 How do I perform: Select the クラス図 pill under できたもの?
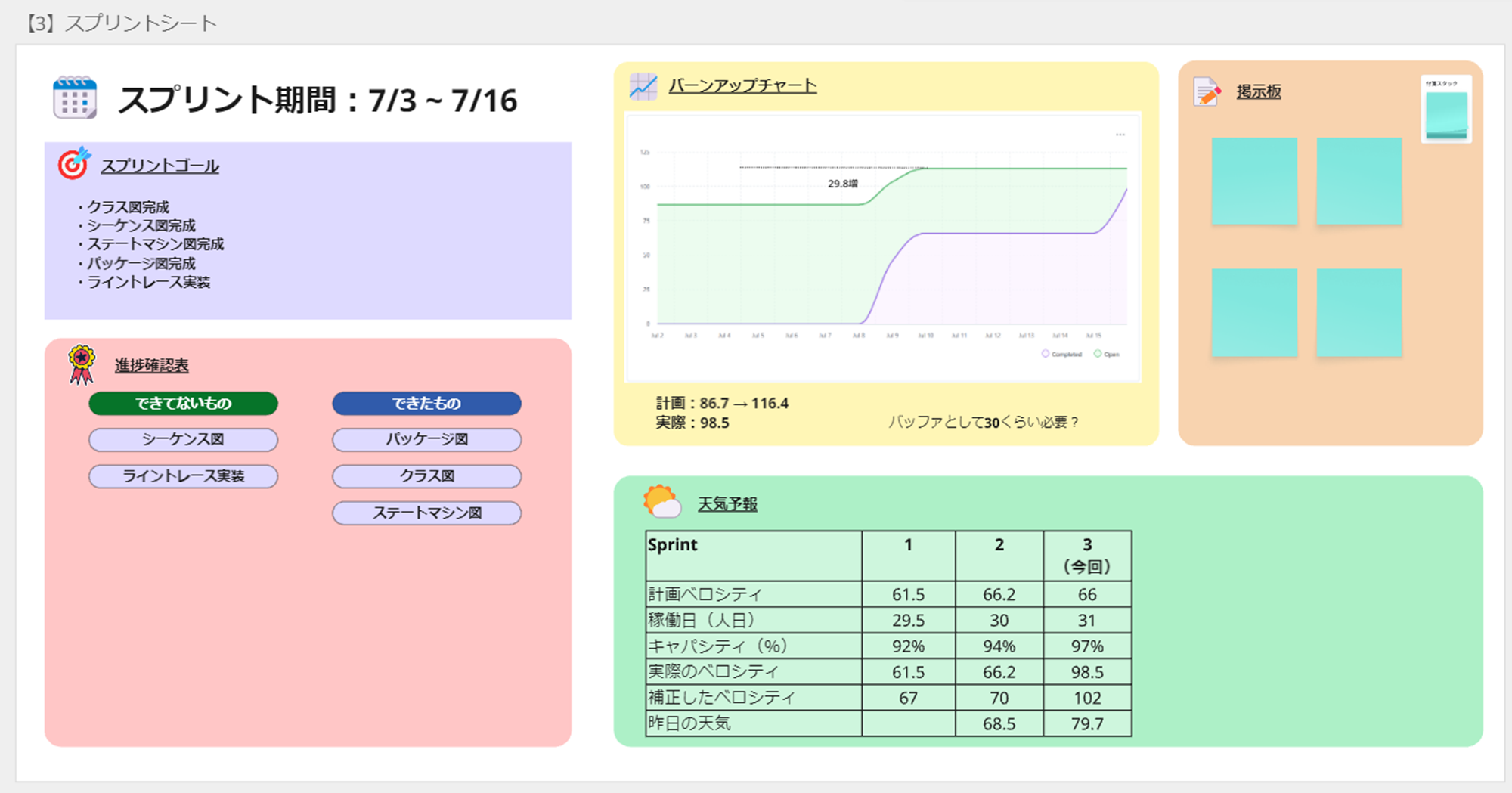(427, 476)
